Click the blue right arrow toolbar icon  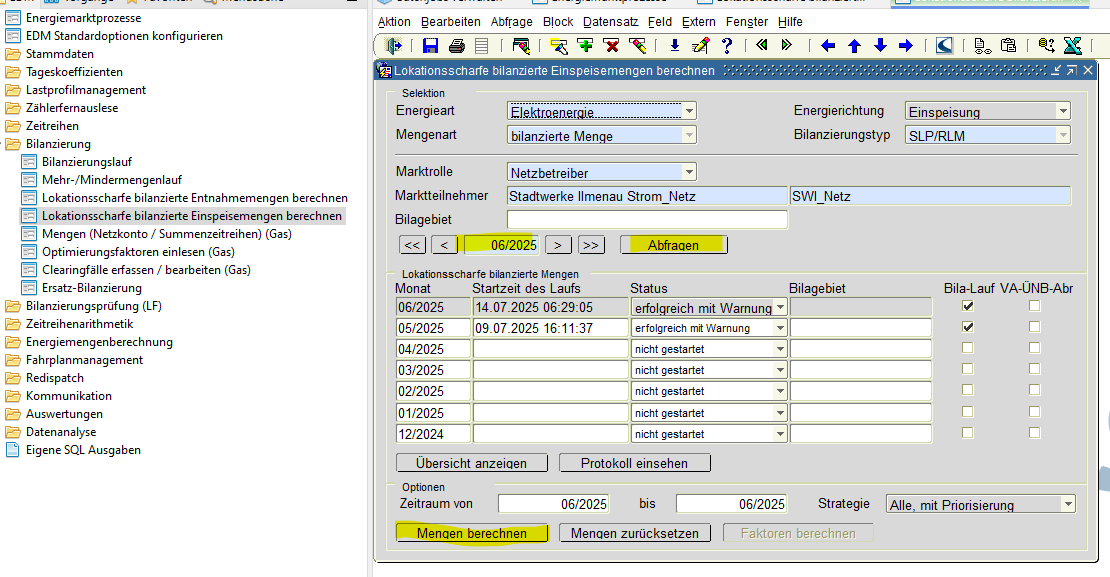[906, 45]
